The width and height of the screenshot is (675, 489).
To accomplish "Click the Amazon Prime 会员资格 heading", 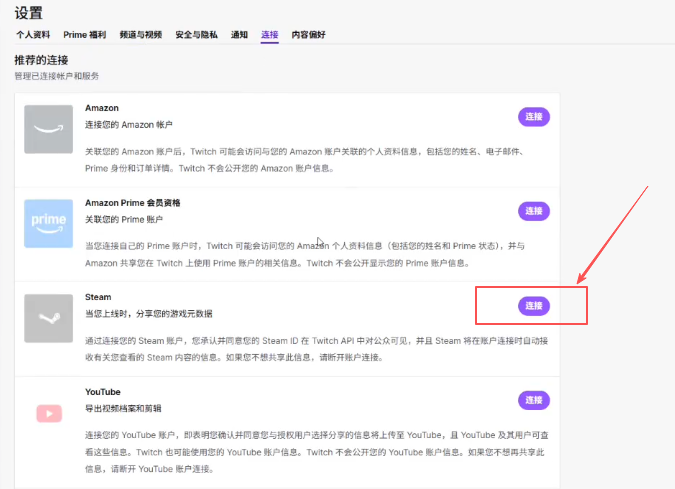I will [x=132, y=202].
